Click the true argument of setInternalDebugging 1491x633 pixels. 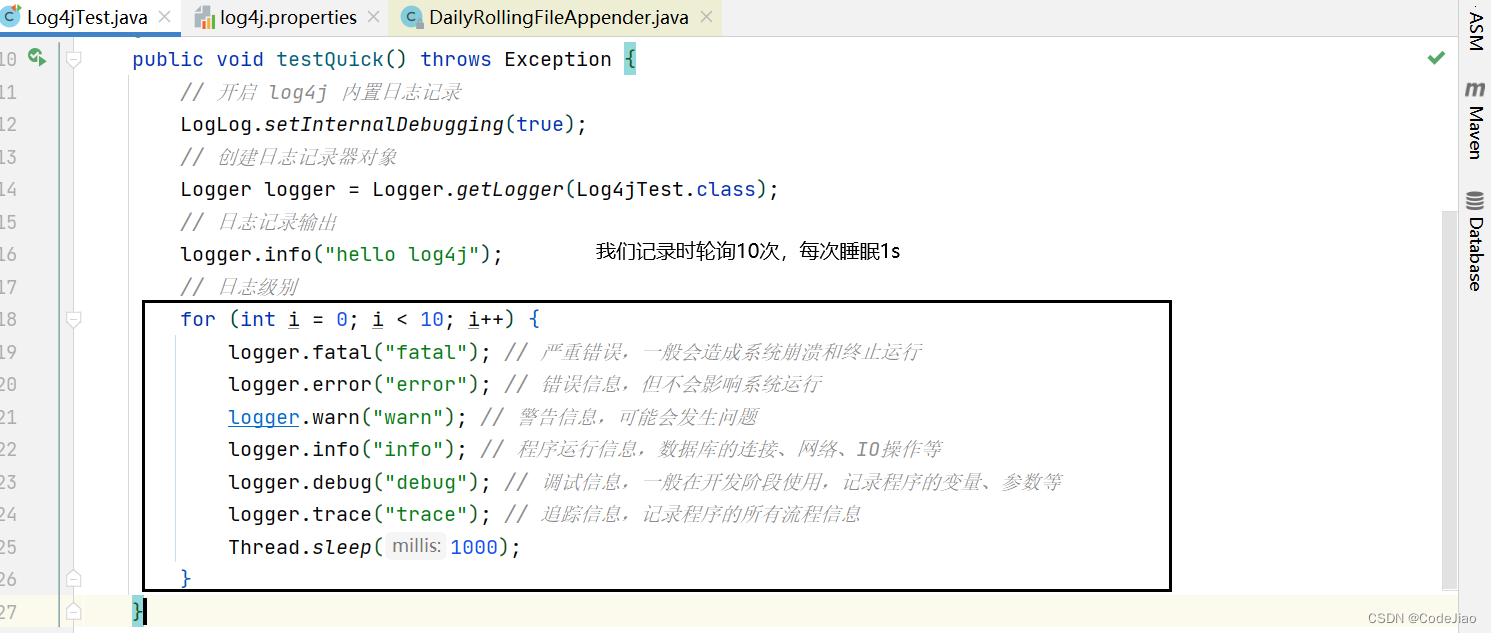pyautogui.click(x=540, y=124)
